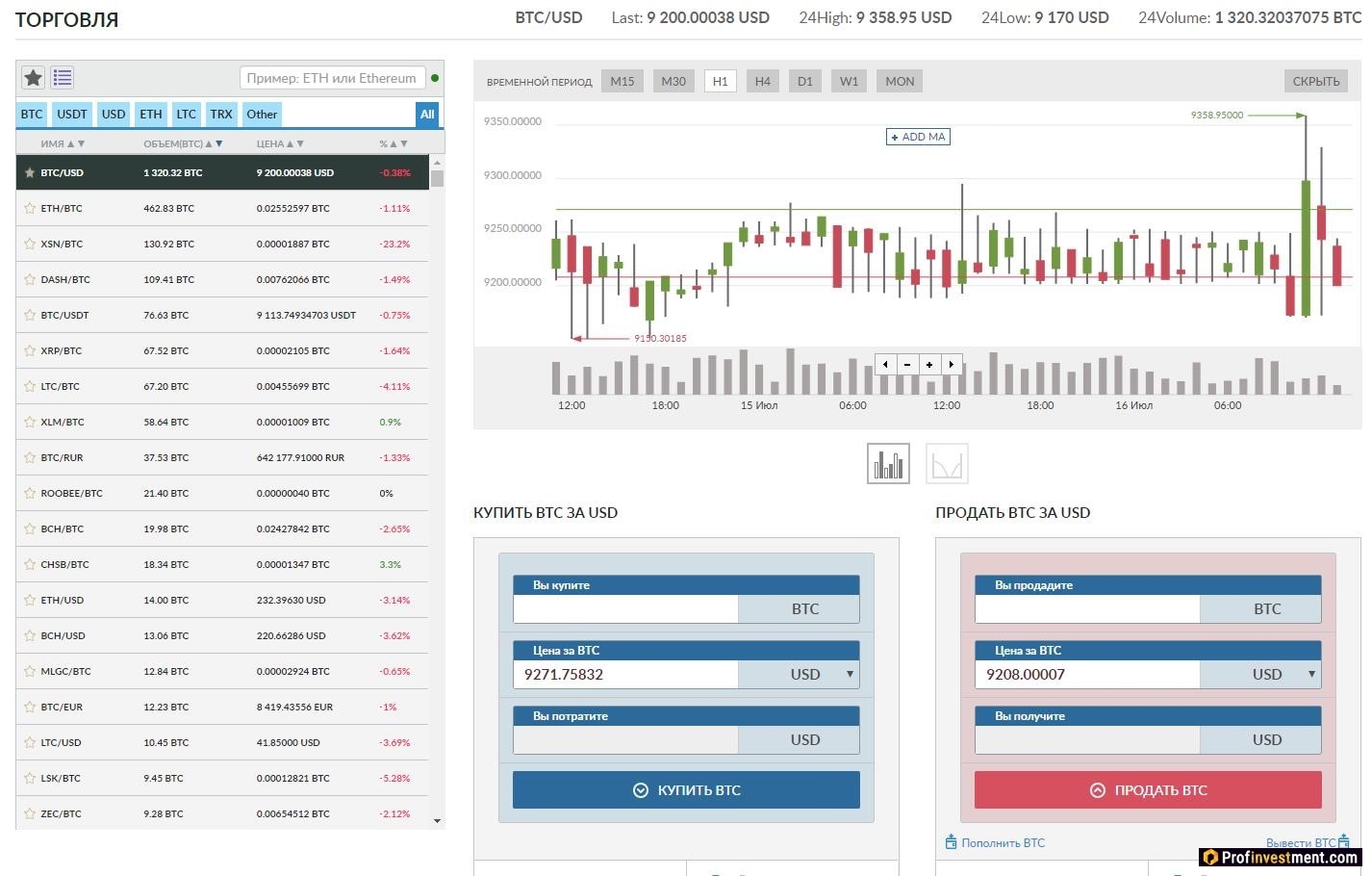Image resolution: width=1372 pixels, height=876 pixels.
Task: Star the BCH/BTC pair
Action: coord(30,528)
